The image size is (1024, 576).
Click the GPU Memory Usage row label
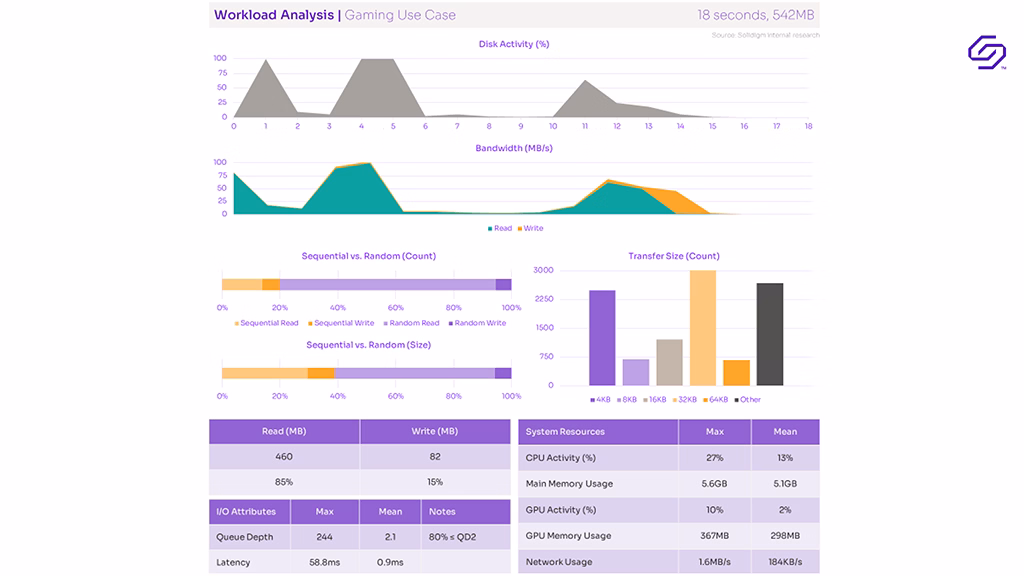coord(569,536)
